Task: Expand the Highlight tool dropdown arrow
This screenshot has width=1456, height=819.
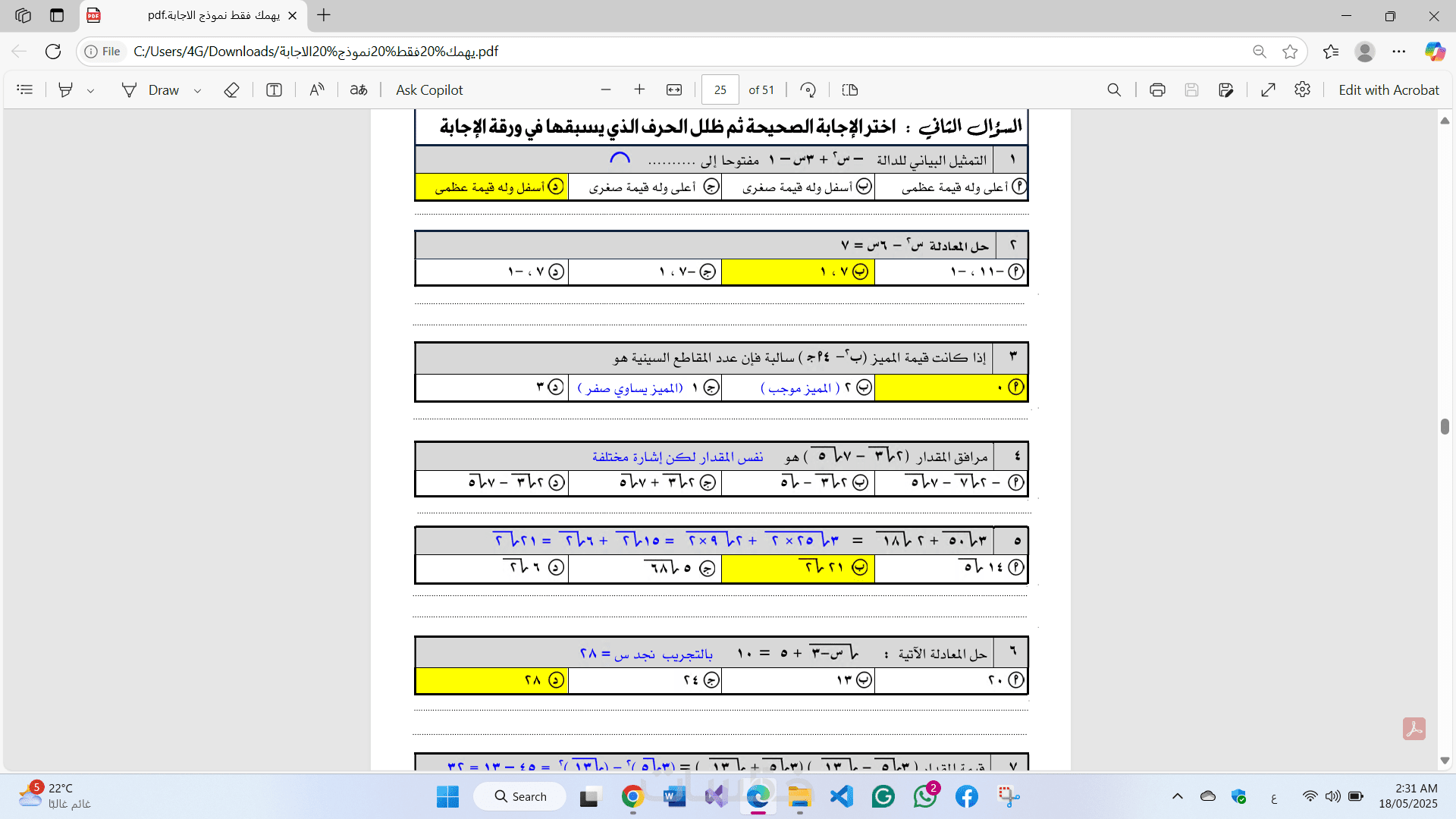Action: [x=91, y=91]
